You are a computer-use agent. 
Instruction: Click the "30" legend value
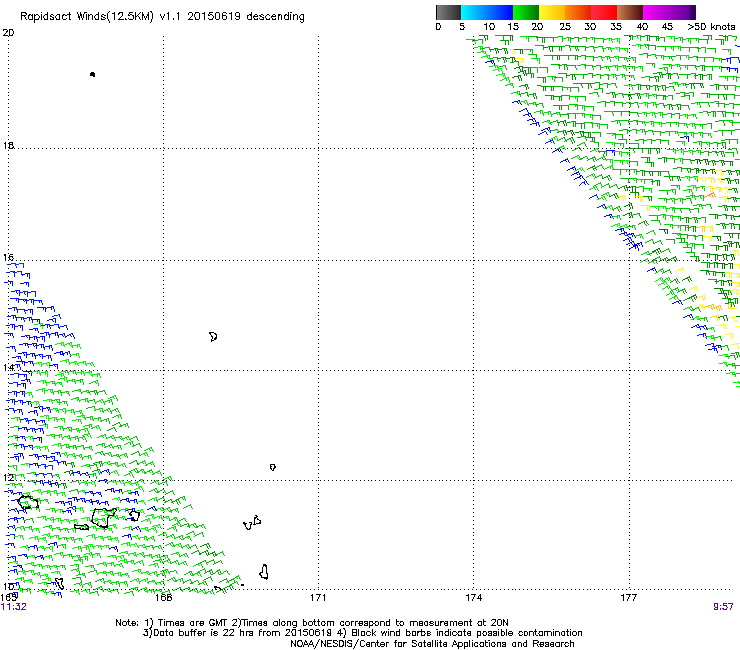(590, 27)
